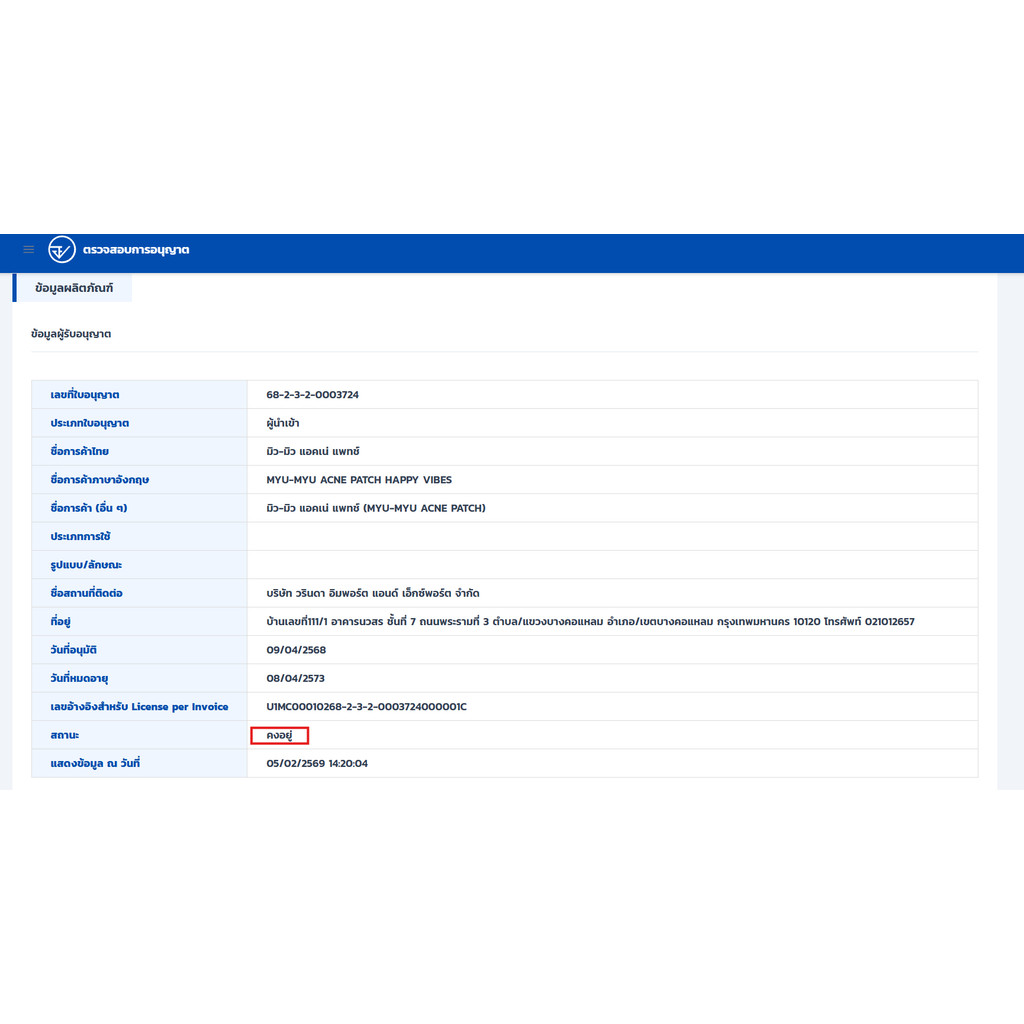Click the License per Invoice label
The image size is (1024, 1024).
point(139,707)
